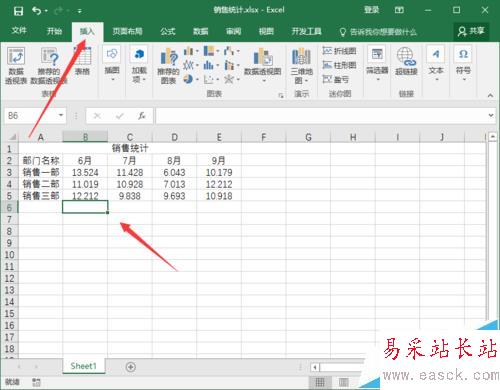The width and height of the screenshot is (500, 390).
Task: Click the Save icon in quick access toolbar
Action: (x=18, y=11)
